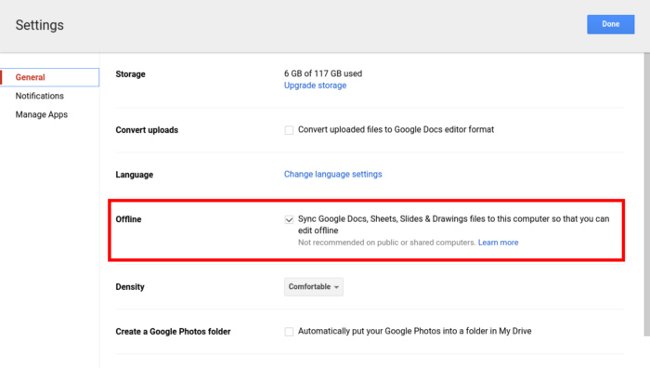Viewport: 650px width, 368px height.
Task: Open the Upgrade storage link
Action: [315, 85]
